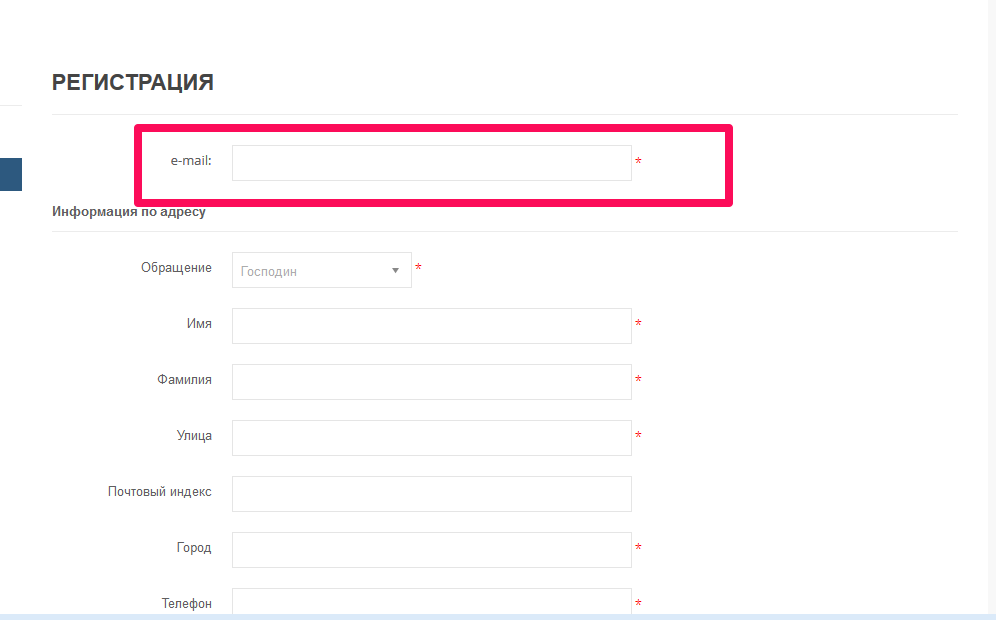996x620 pixels.
Task: Focus the Телефон input field
Action: (x=432, y=601)
